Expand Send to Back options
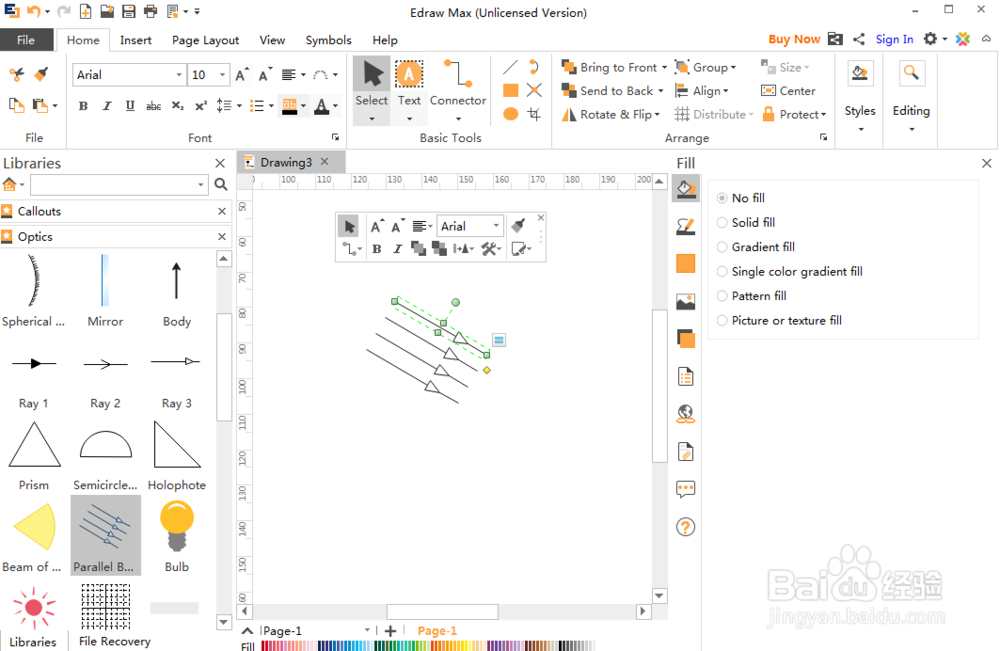The height and width of the screenshot is (651, 1000). click(661, 91)
